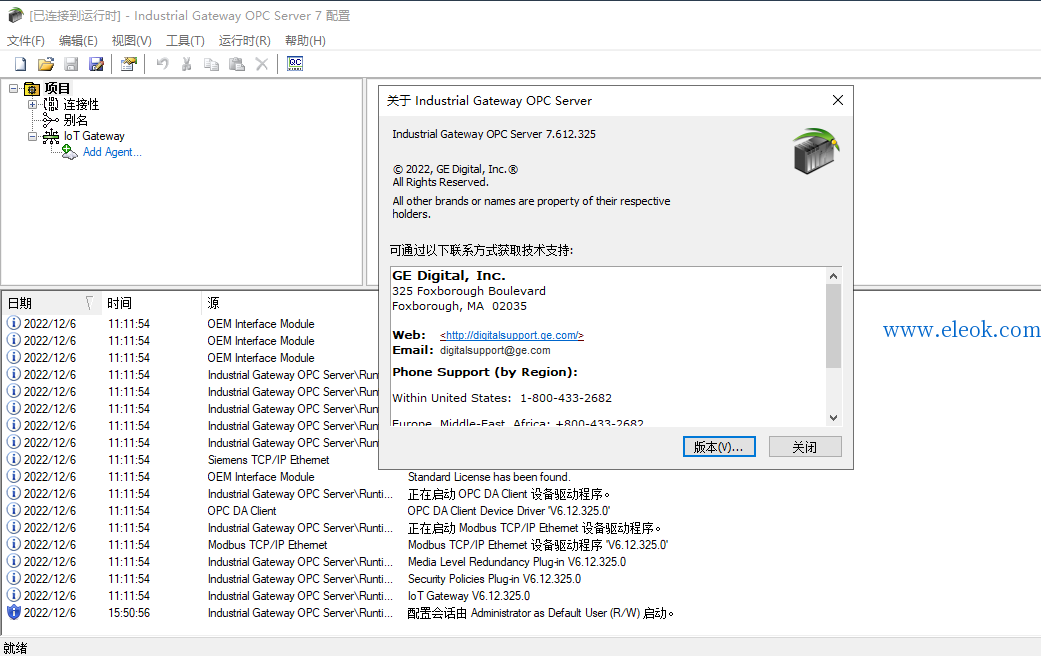Click the 关闭 button in About dialog
The height and width of the screenshot is (656, 1041).
(x=805, y=447)
